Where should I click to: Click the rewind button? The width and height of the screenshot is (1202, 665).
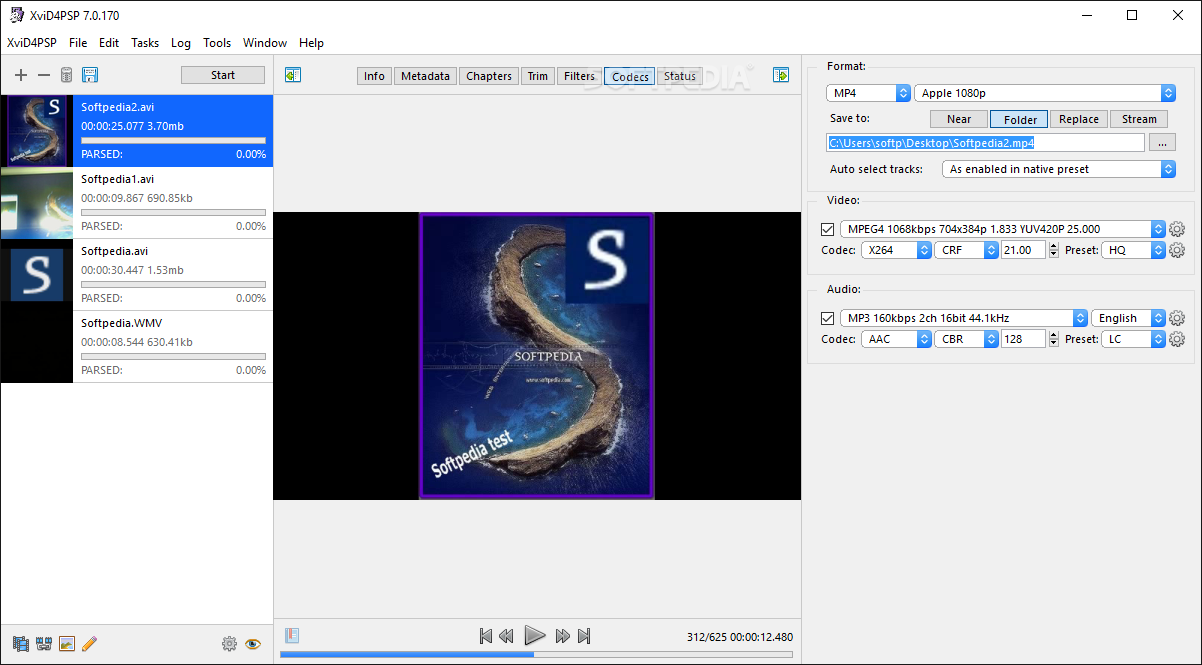[x=507, y=636]
